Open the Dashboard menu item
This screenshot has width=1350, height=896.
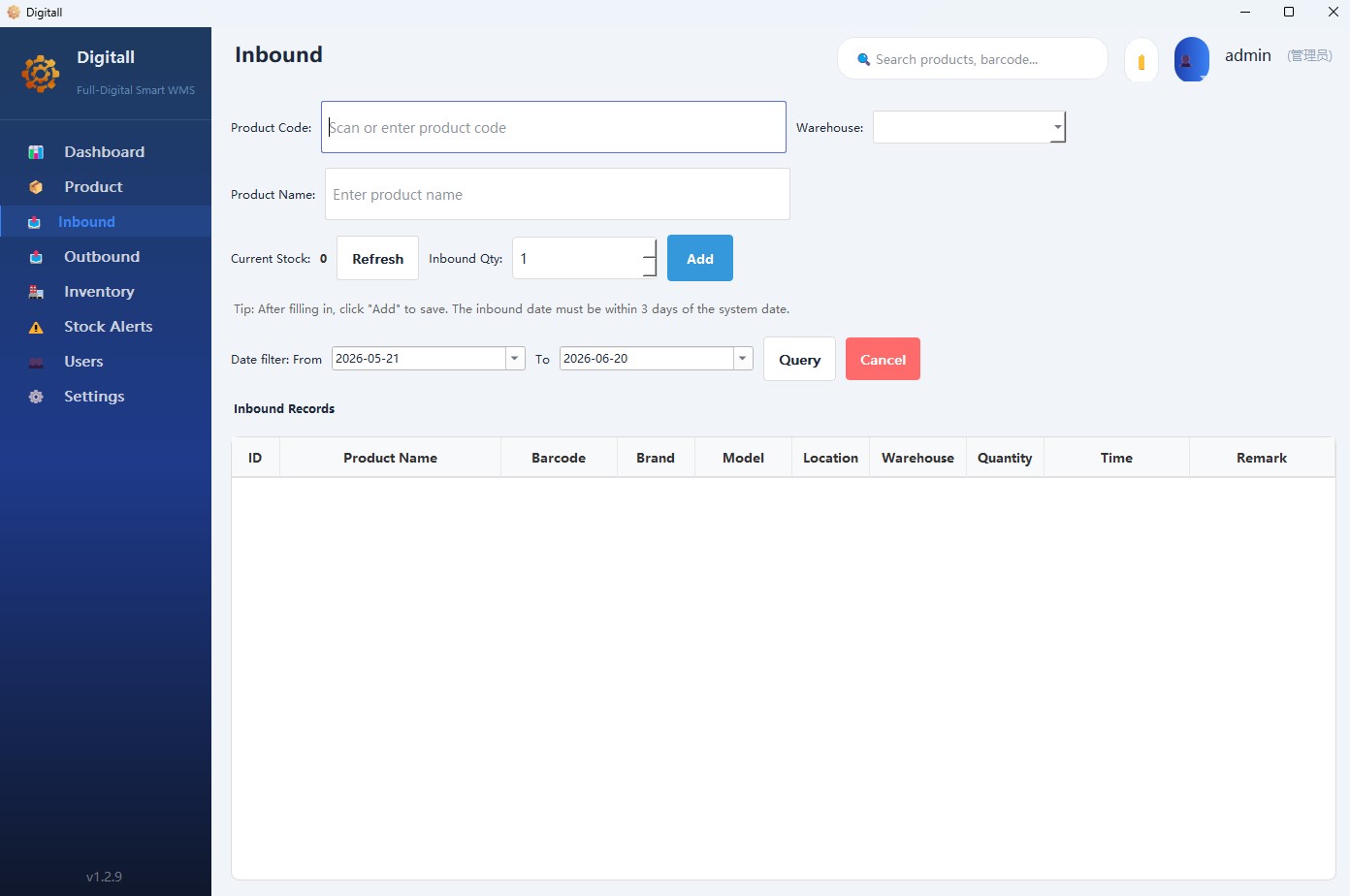[x=106, y=152]
